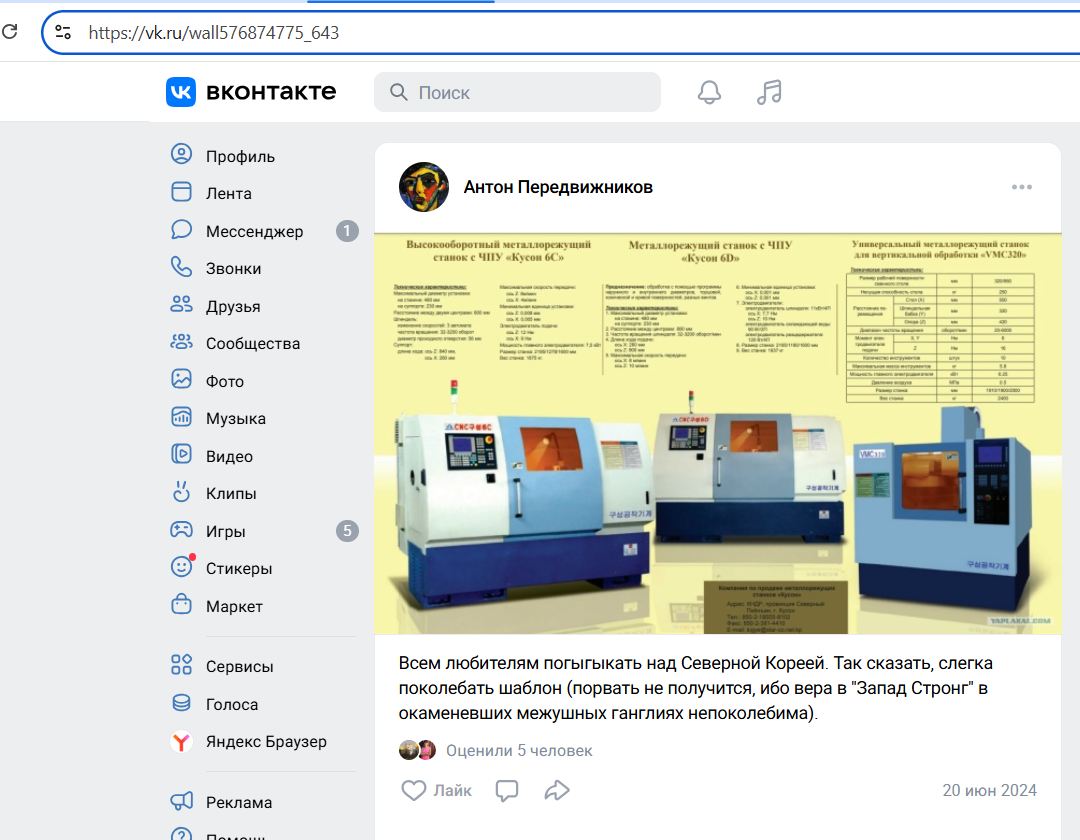
Task: Open Сервисы menu item
Action: coord(240,666)
